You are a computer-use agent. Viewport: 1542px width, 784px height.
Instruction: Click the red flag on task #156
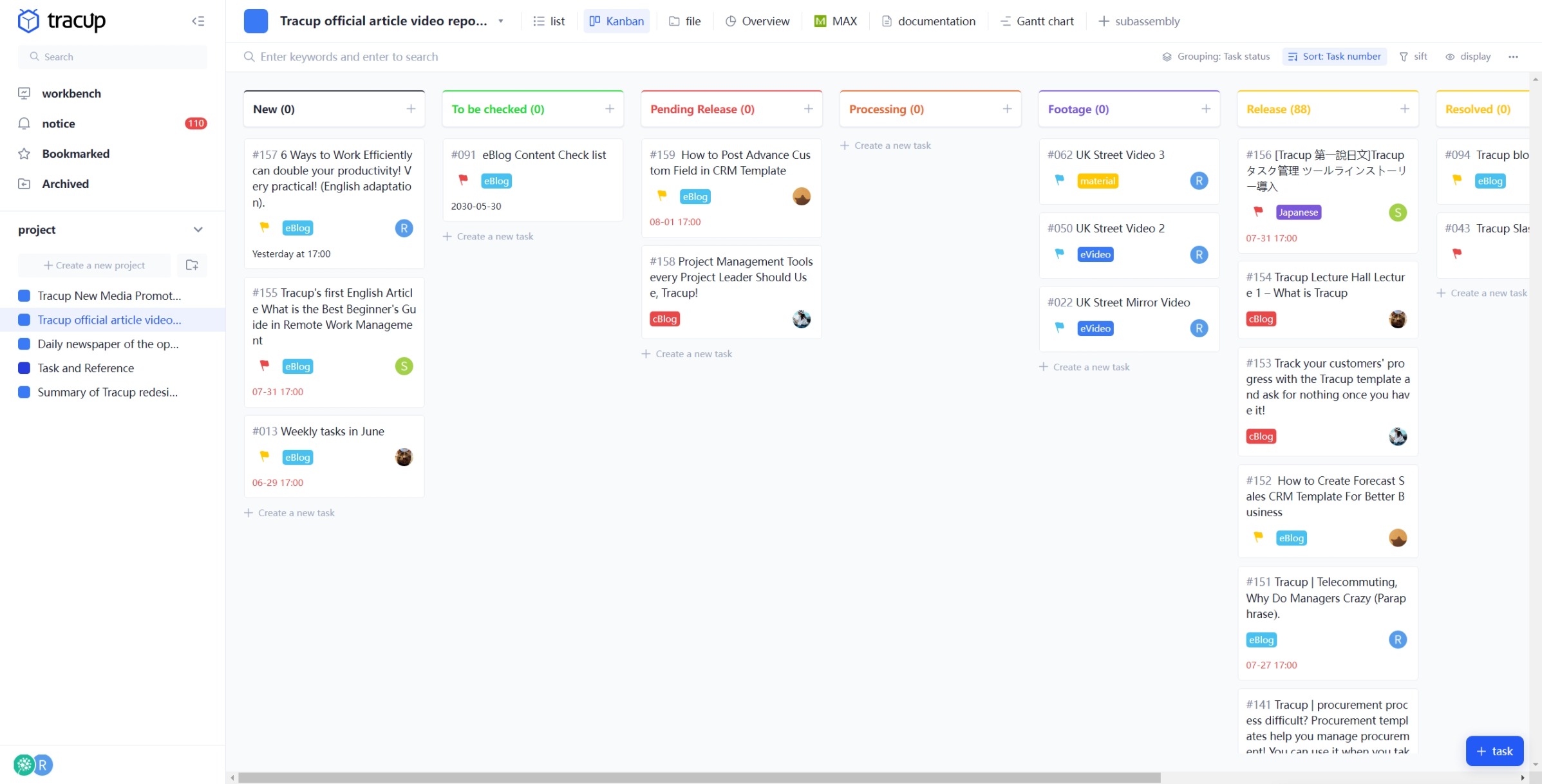1258,212
